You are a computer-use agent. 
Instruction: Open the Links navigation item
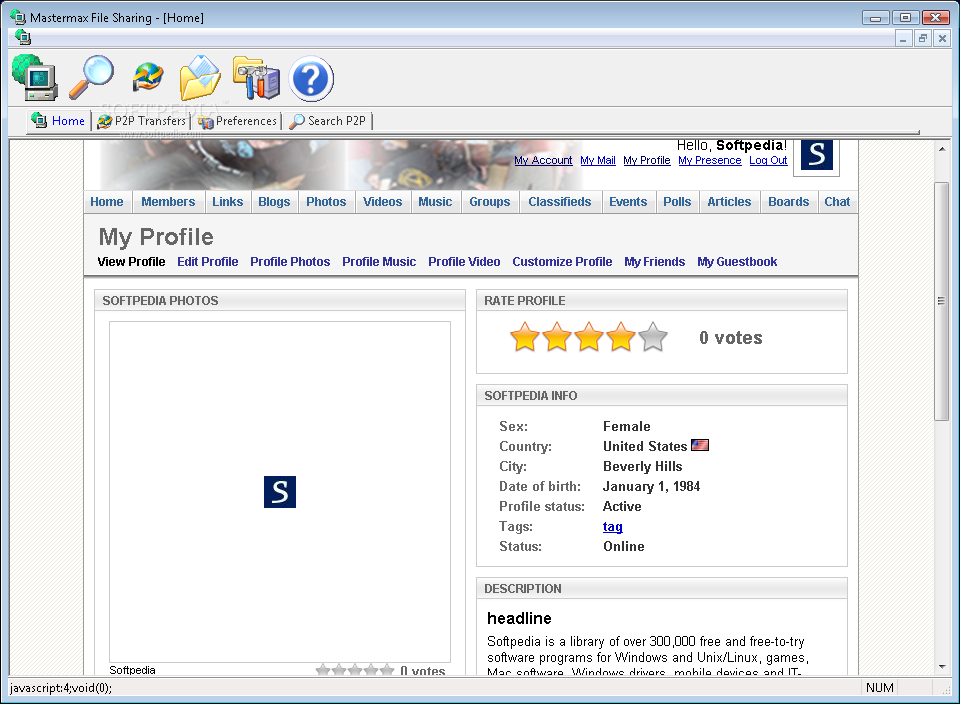click(227, 201)
